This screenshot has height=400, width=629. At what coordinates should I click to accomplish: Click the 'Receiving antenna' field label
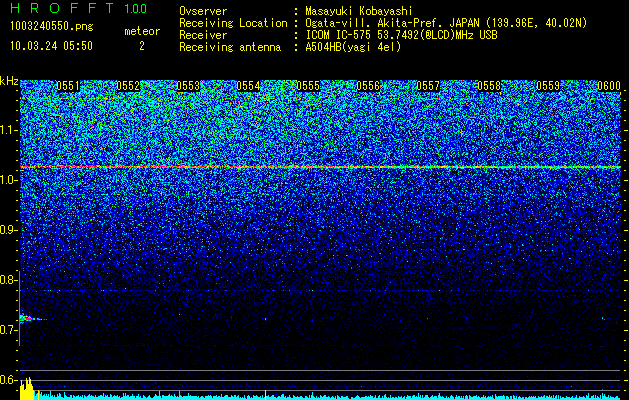click(x=230, y=47)
